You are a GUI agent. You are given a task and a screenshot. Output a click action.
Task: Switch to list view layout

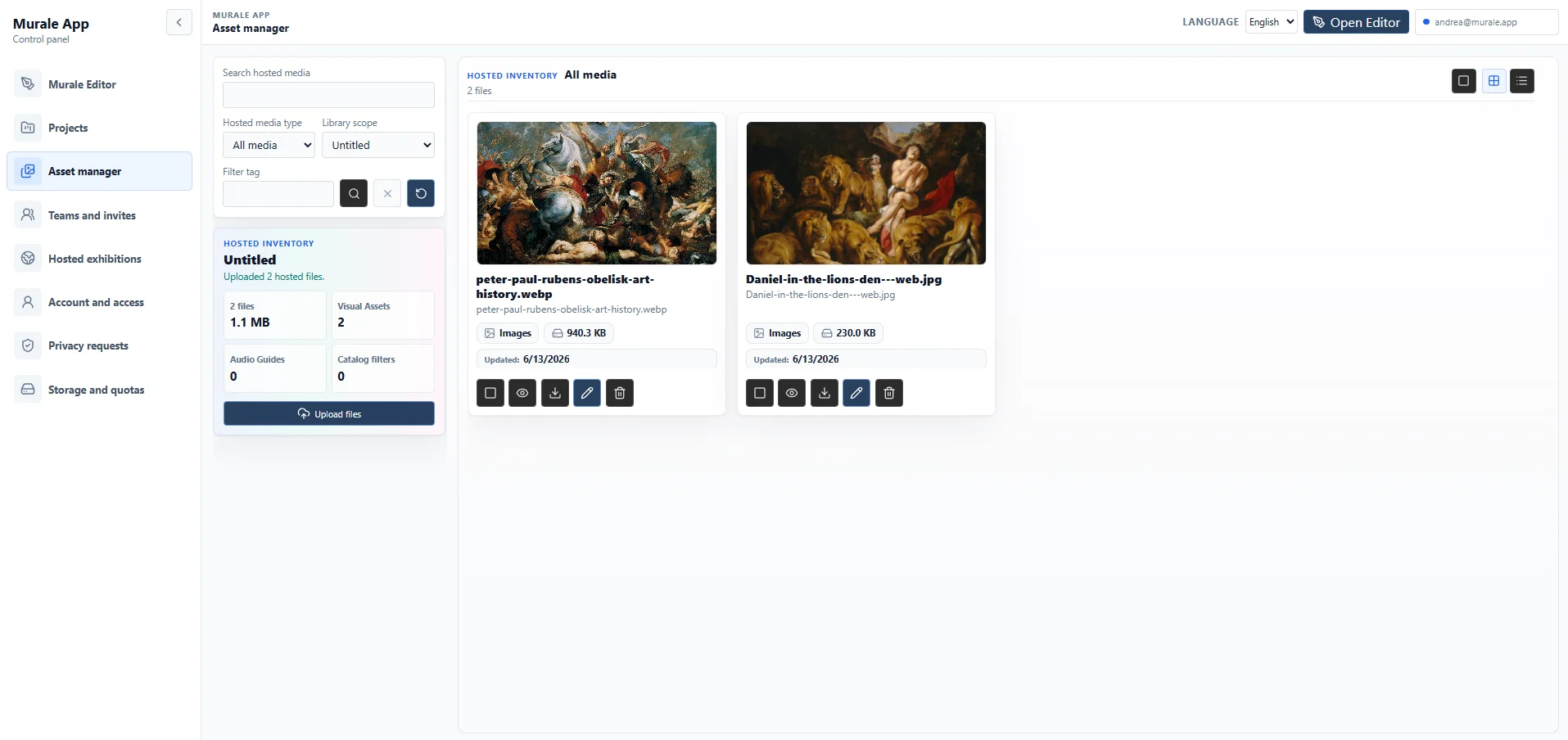pos(1522,81)
